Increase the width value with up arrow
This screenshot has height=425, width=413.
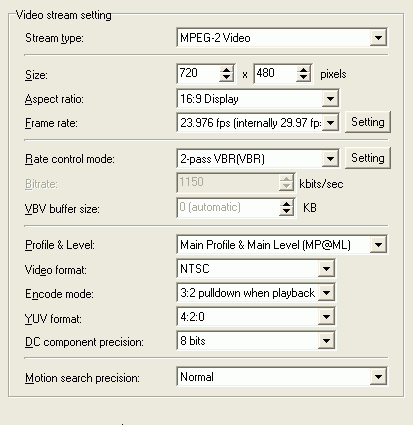click(226, 70)
